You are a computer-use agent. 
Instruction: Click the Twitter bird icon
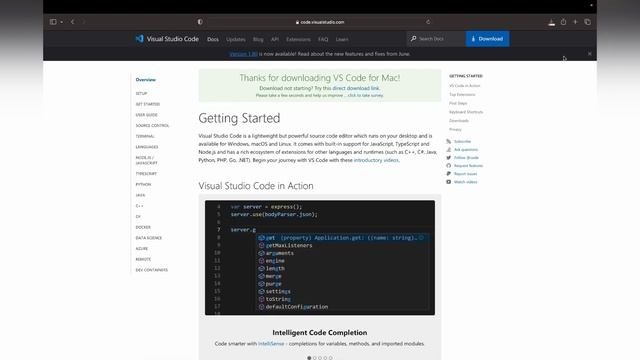pyautogui.click(x=449, y=158)
